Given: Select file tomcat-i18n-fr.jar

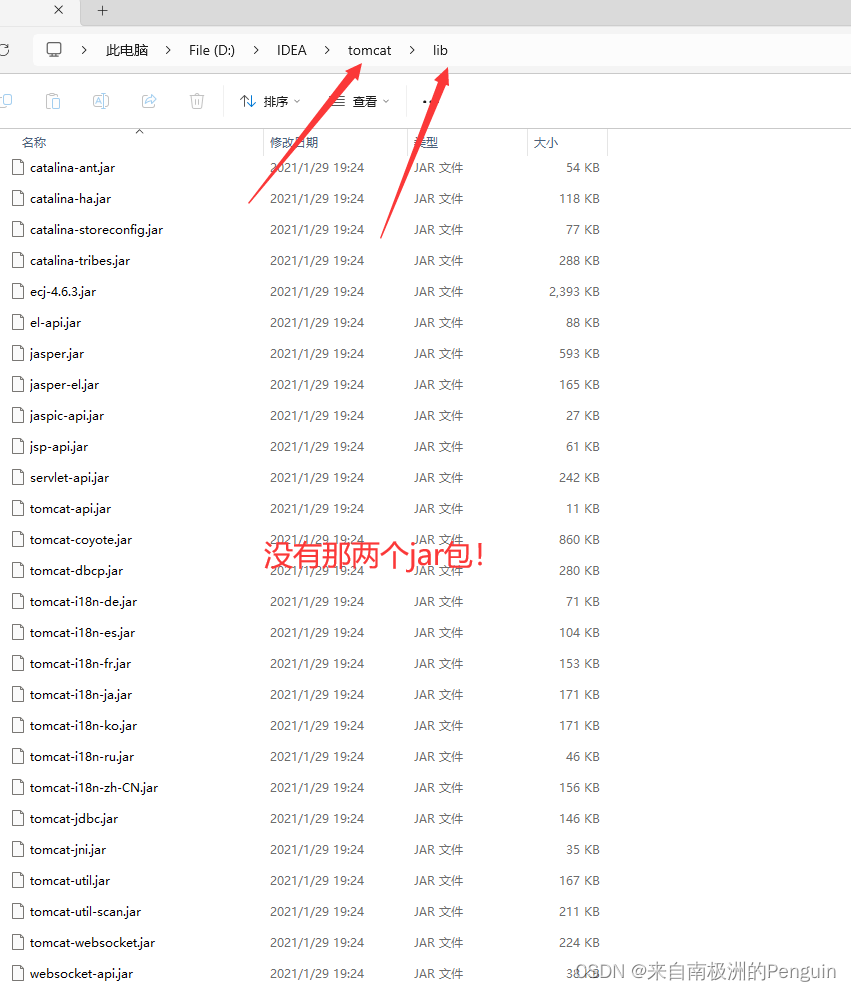Looking at the screenshot, I should [80, 663].
